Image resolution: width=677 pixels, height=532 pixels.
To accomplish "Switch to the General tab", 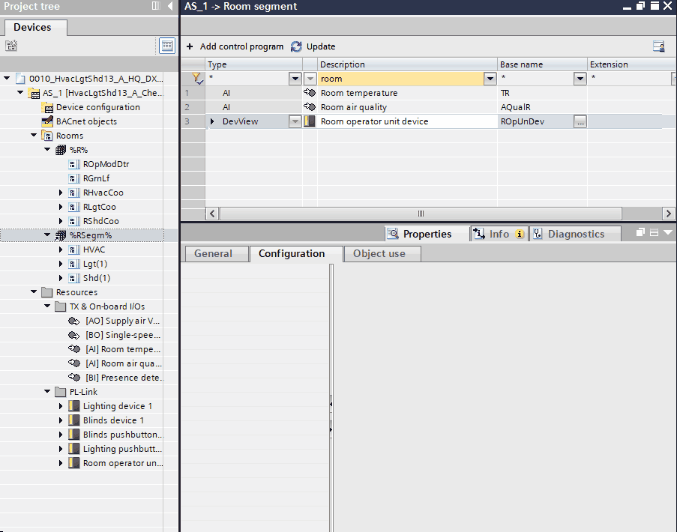I will click(x=216, y=253).
